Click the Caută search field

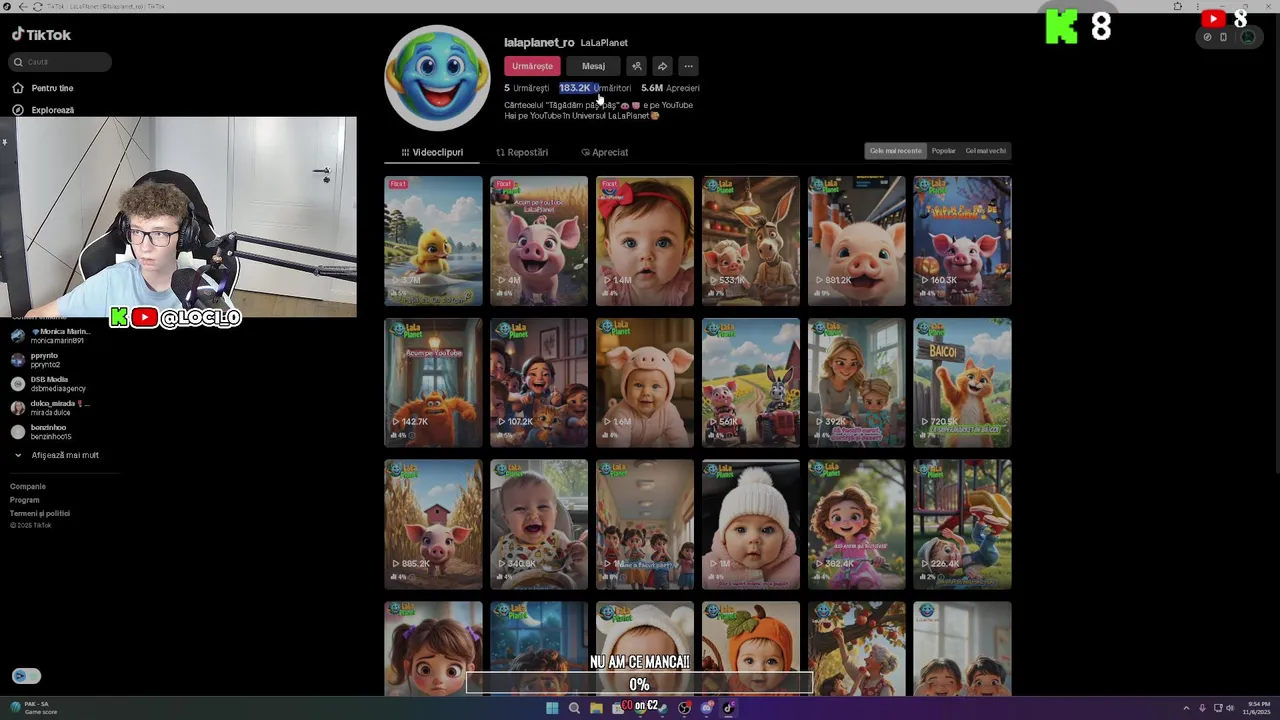click(x=61, y=62)
